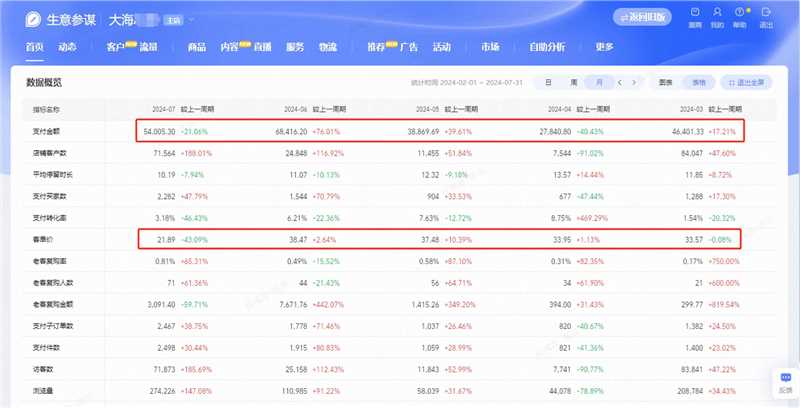Click the 2024-06 column header

coord(295,109)
